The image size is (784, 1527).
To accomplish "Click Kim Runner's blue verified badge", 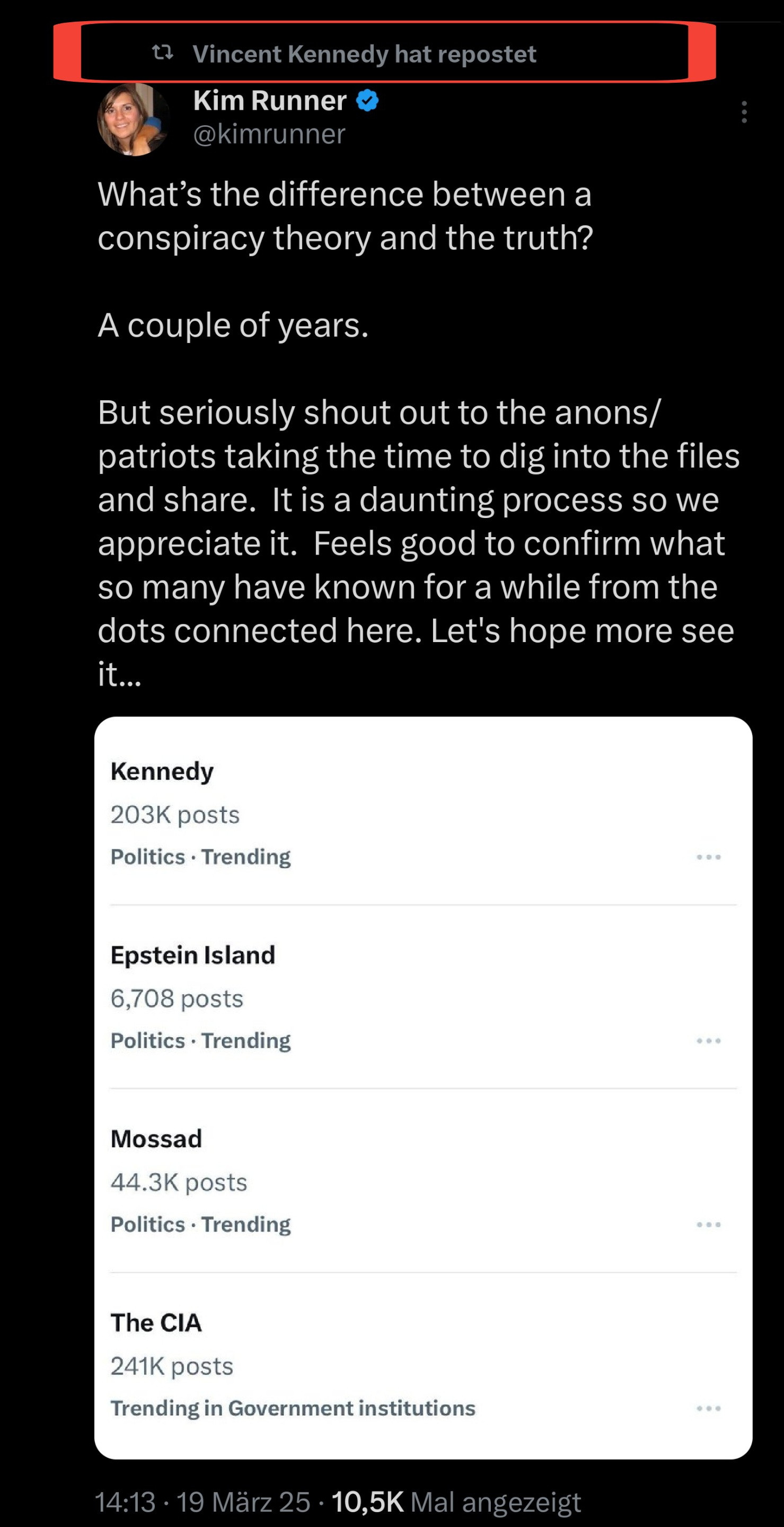I will click(x=367, y=101).
